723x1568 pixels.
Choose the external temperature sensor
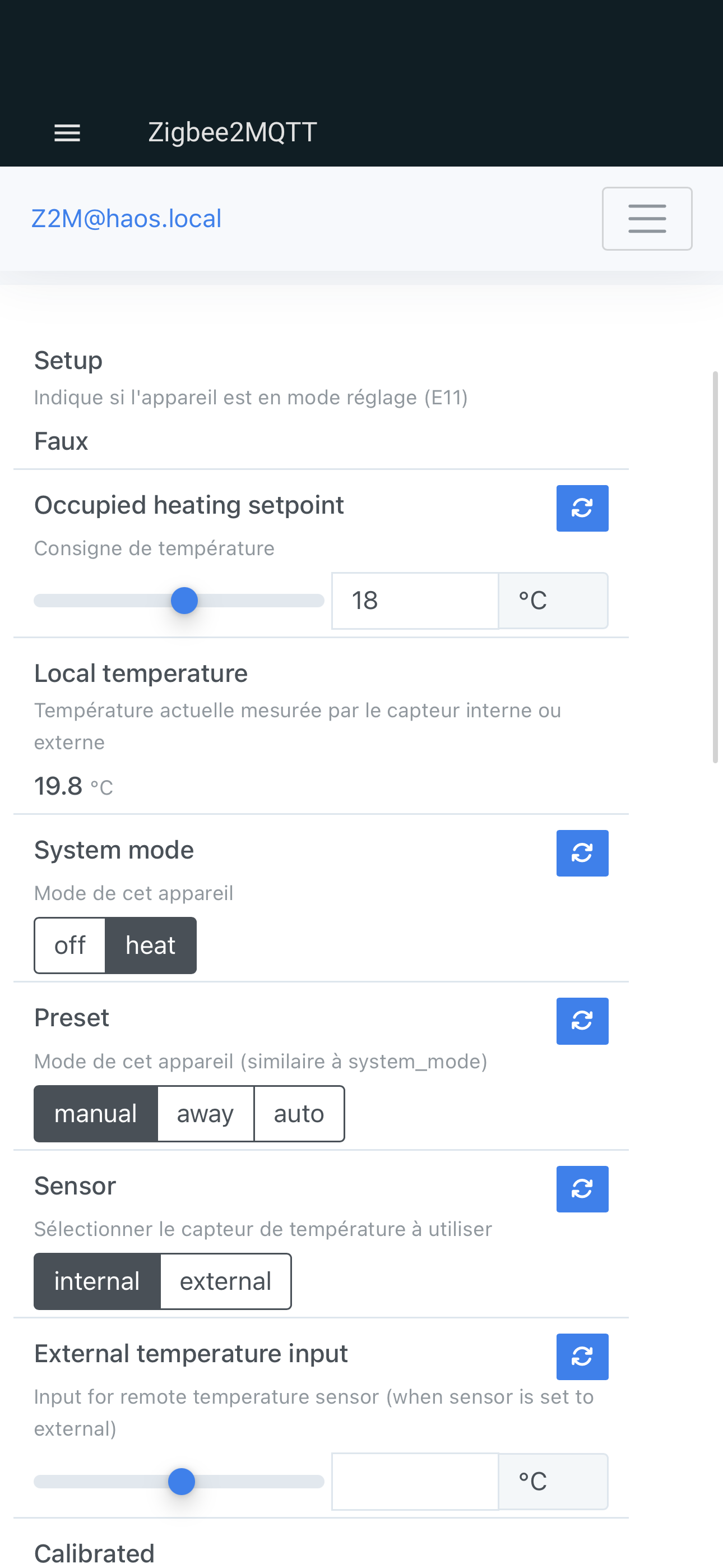225,1281
